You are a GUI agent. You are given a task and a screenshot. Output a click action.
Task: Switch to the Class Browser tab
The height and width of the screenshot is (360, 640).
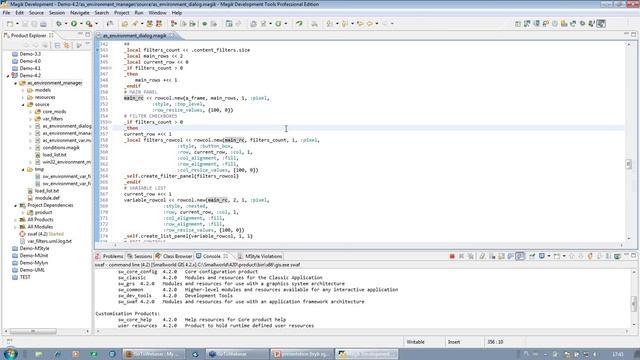174,256
